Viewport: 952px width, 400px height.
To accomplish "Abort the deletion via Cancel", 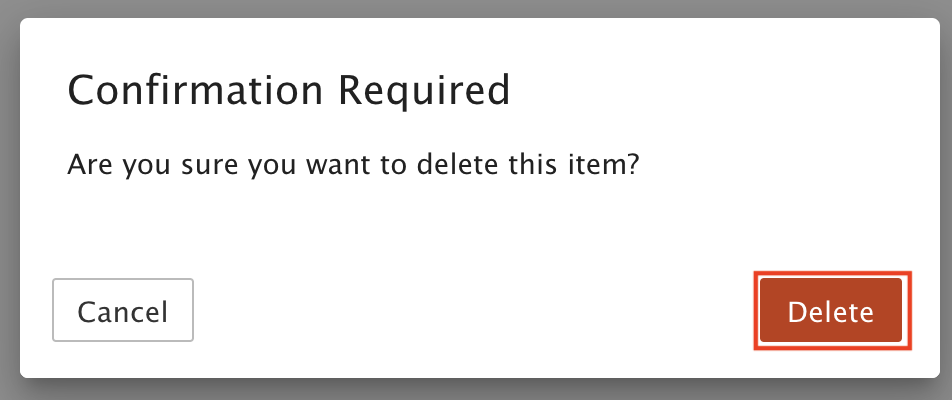I will [x=123, y=310].
